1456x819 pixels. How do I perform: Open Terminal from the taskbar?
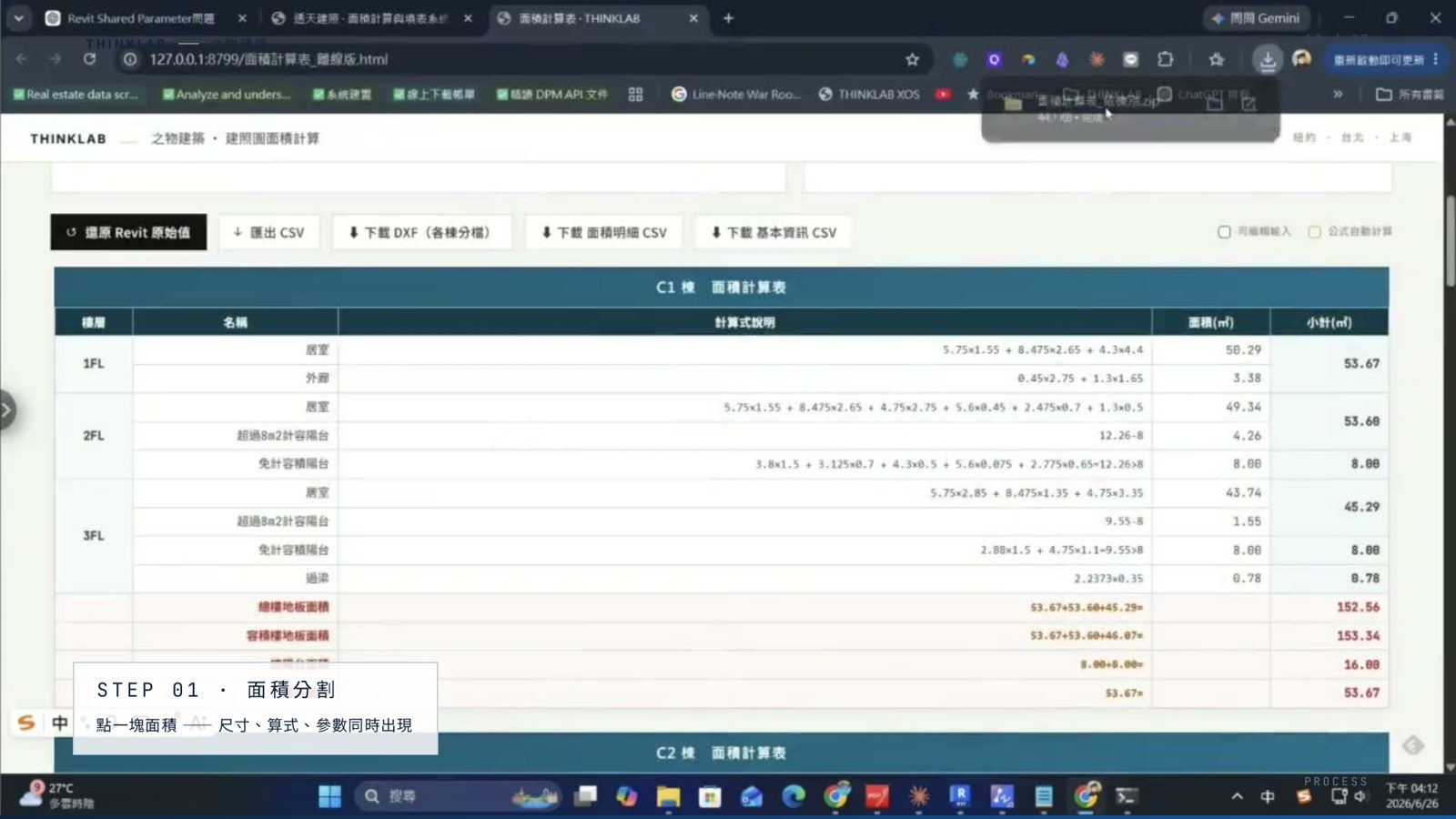point(1127,796)
